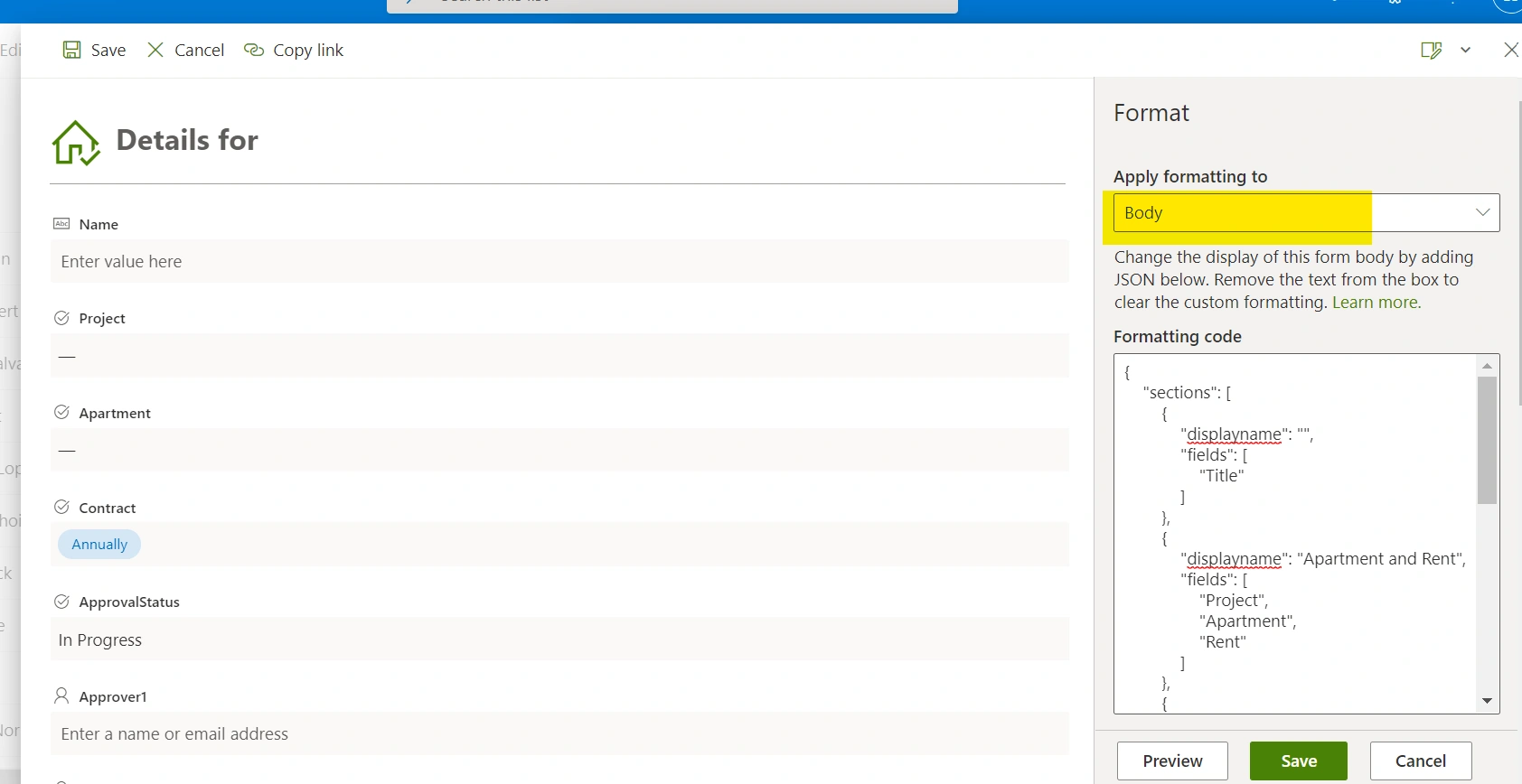Viewport: 1522px width, 784px height.
Task: Click the Project choice field icon
Action: pyautogui.click(x=61, y=318)
